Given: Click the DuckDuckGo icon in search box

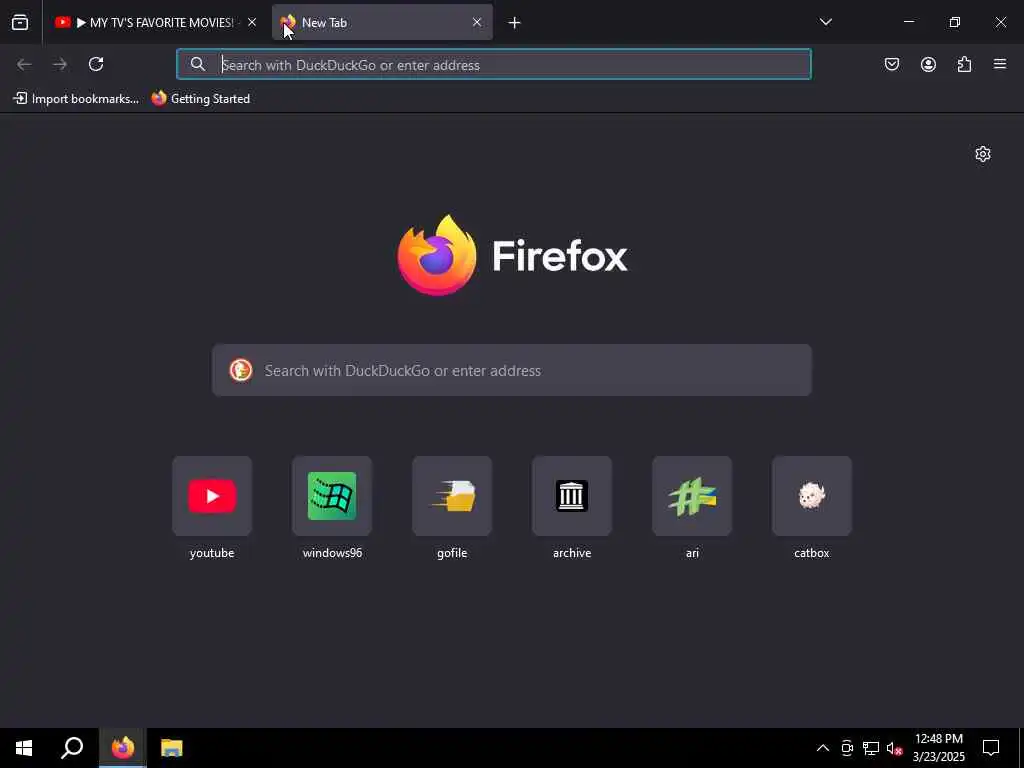Looking at the screenshot, I should point(241,370).
